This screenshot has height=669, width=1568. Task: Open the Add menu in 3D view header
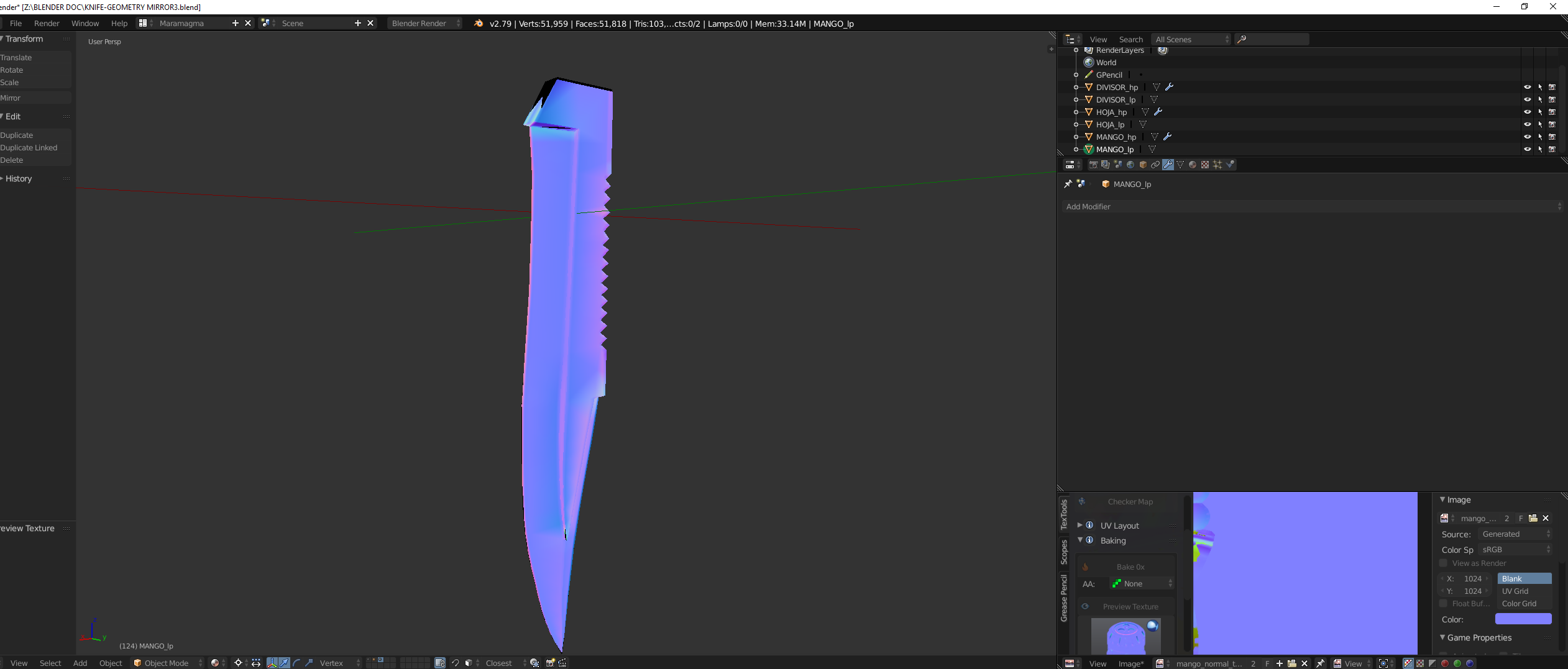[x=80, y=663]
